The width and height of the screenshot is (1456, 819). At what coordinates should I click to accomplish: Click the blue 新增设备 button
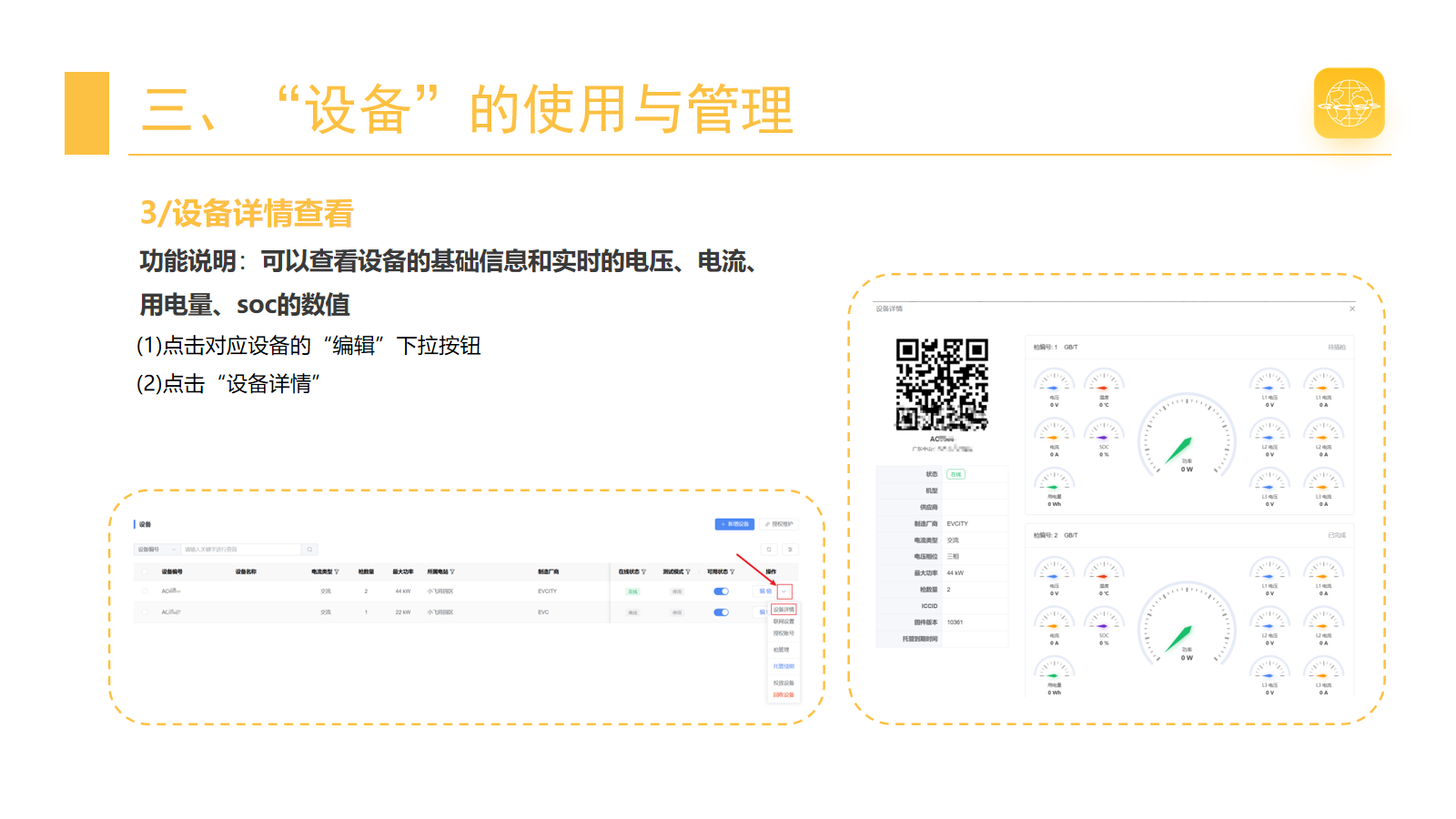(x=734, y=524)
